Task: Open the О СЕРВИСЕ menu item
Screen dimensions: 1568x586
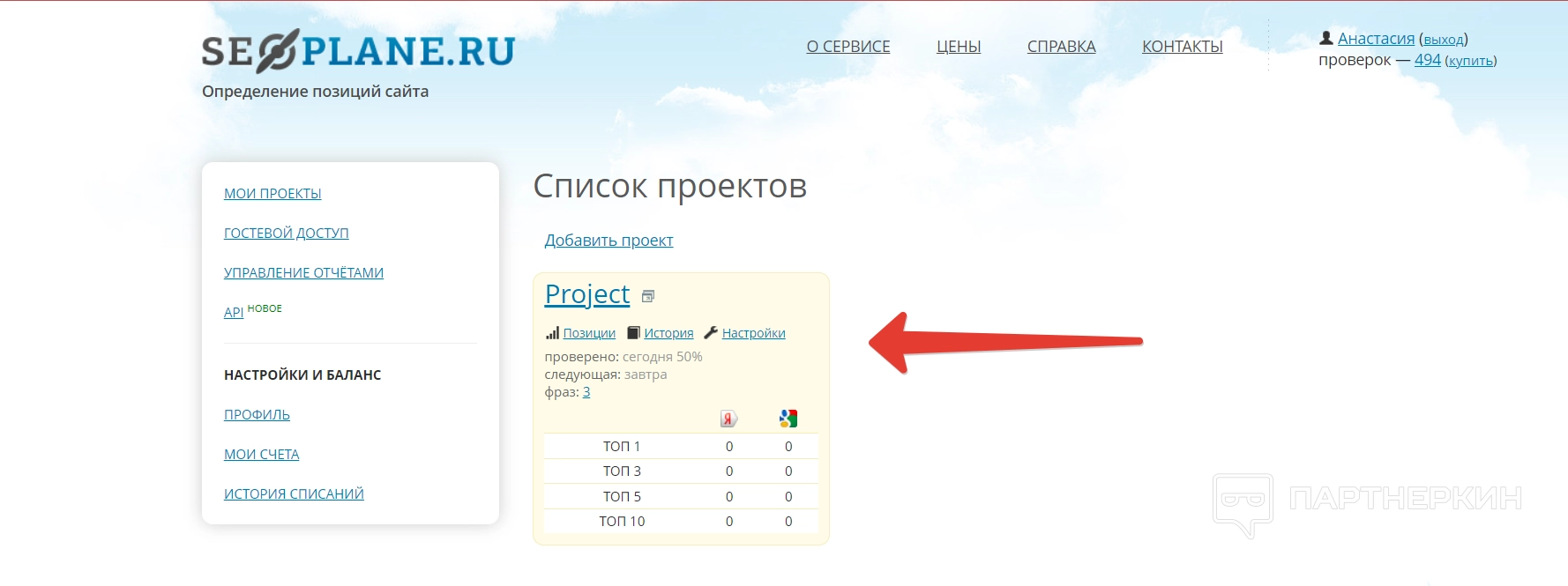Action: (848, 47)
